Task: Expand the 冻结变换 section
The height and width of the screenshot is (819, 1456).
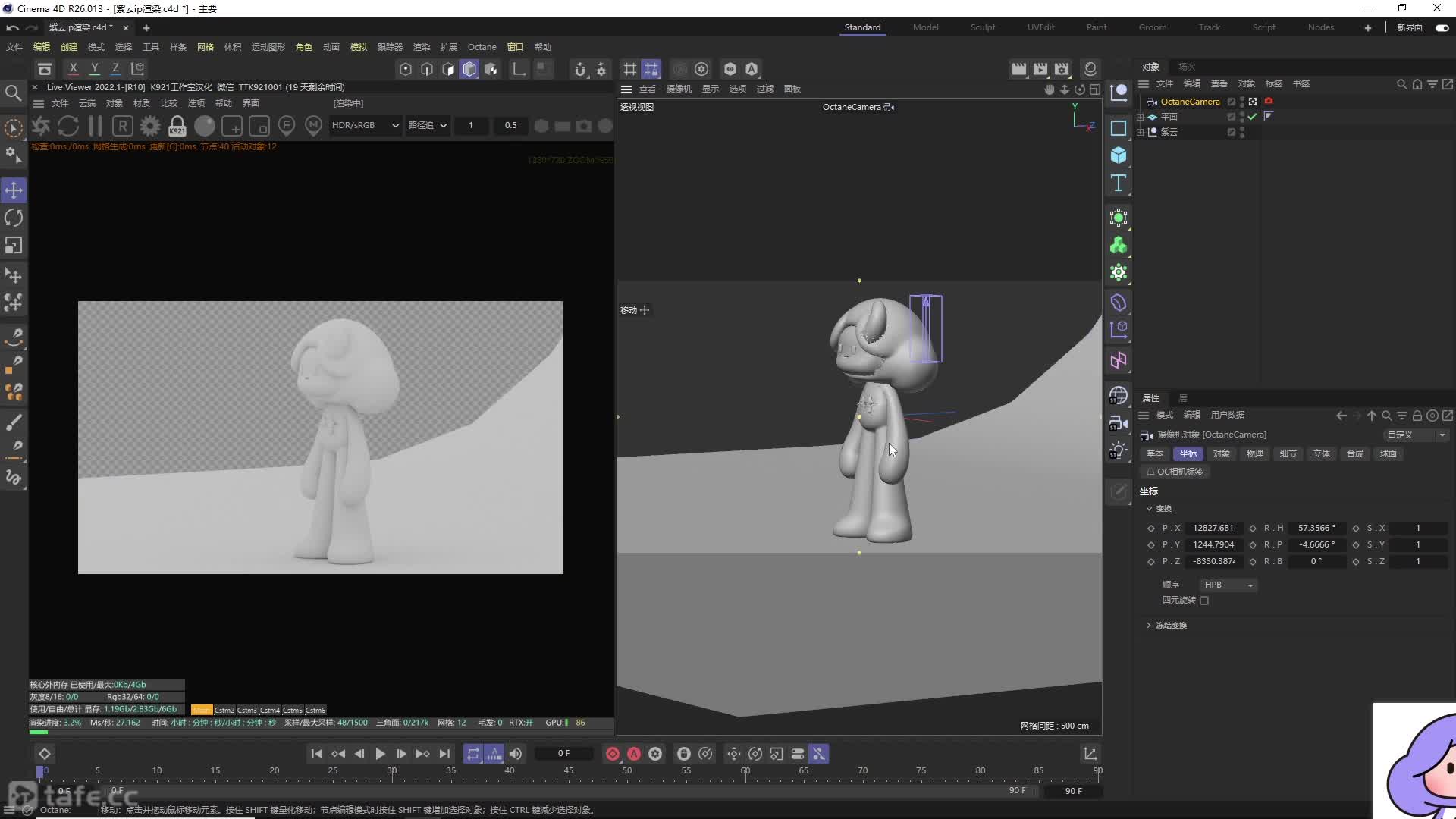Action: 1149,626
